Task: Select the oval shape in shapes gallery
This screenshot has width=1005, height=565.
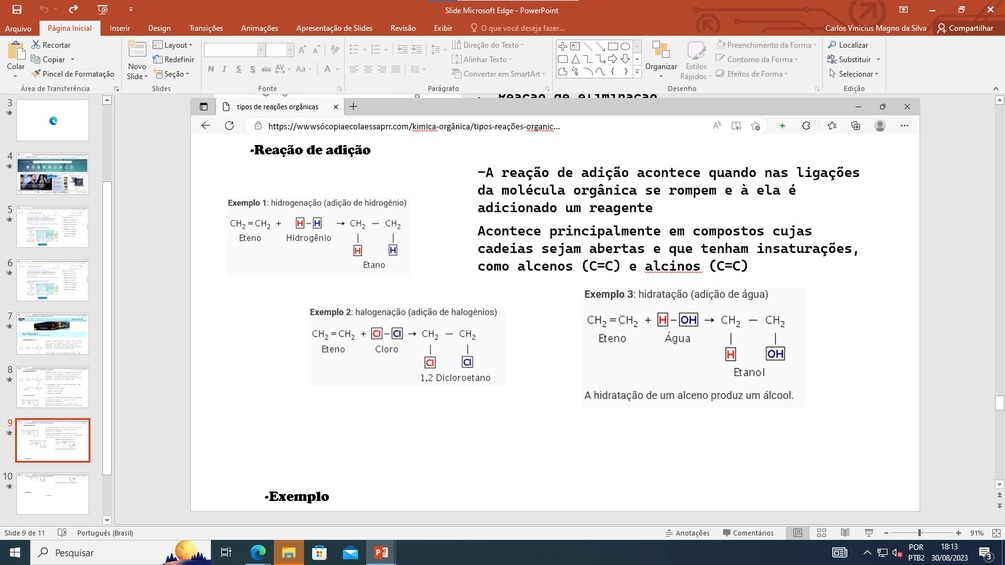Action: [625, 46]
